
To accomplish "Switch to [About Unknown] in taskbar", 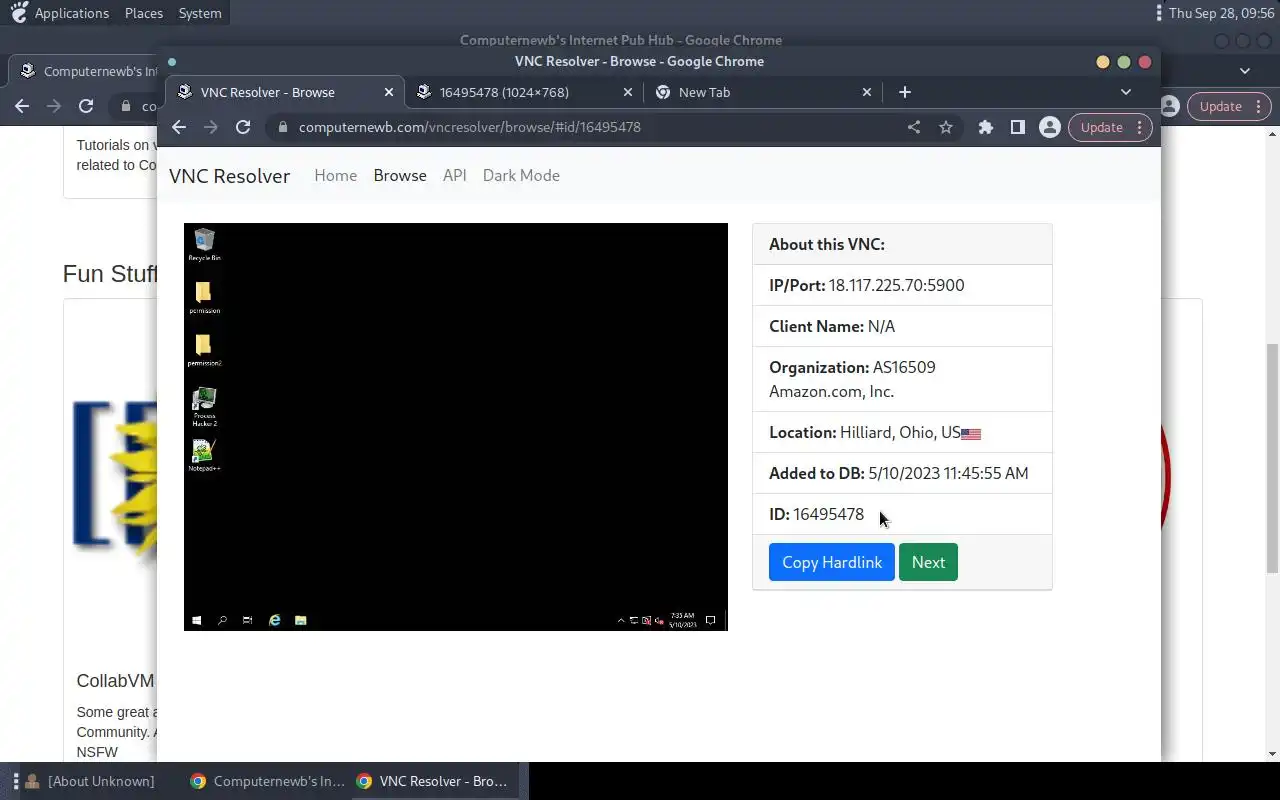I will pos(91,781).
